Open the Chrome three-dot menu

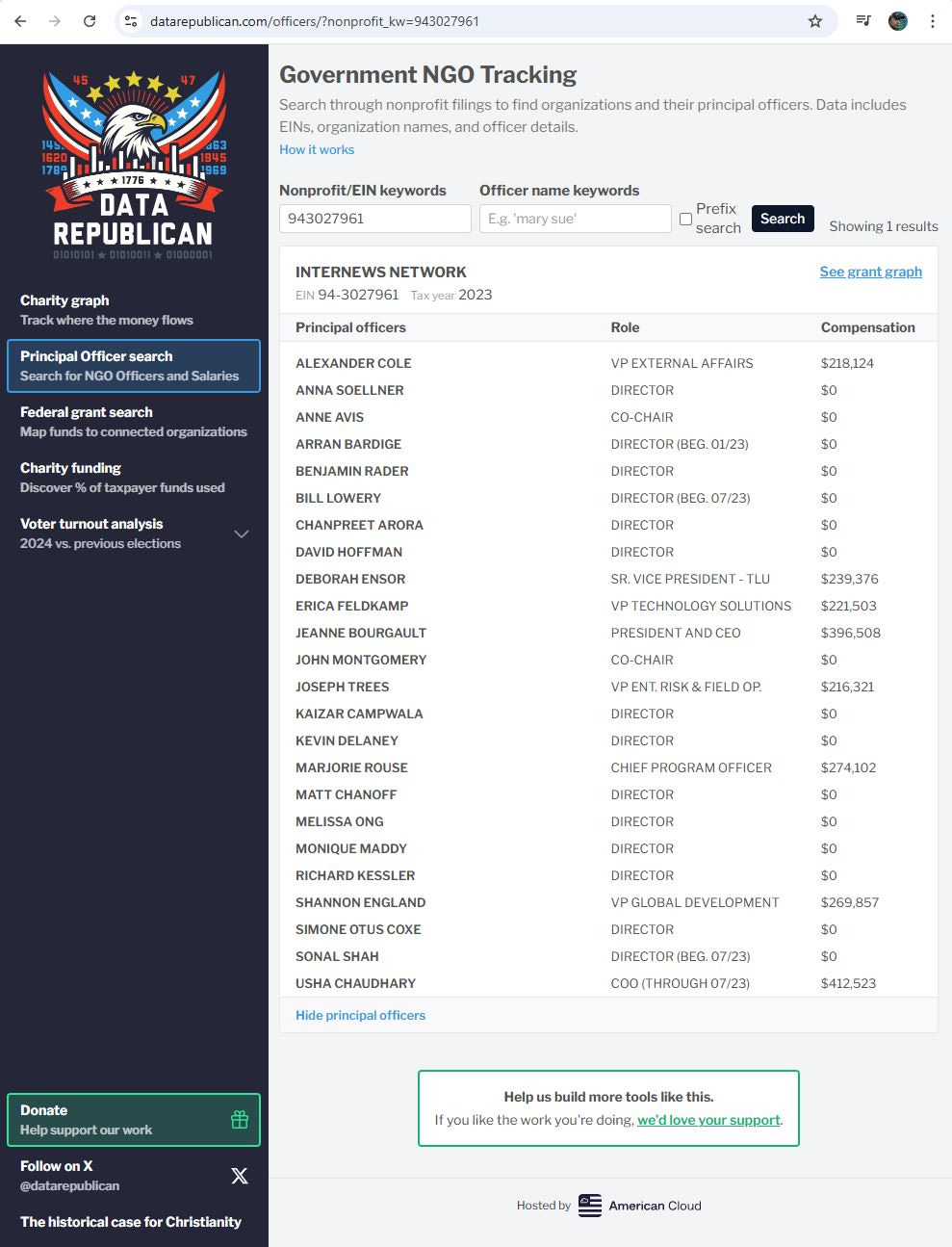click(932, 21)
